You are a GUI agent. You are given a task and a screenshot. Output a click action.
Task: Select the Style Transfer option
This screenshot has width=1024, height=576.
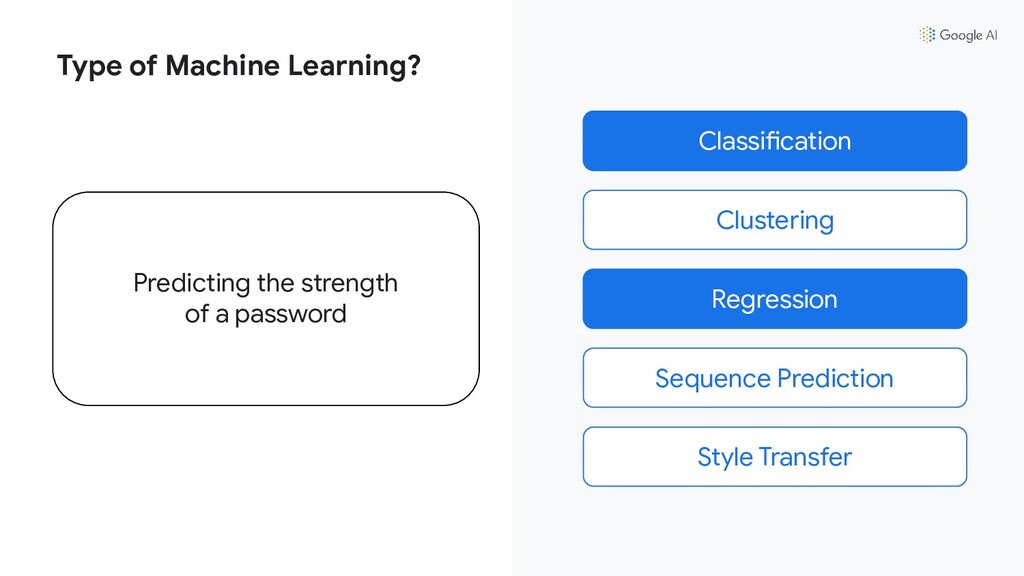(775, 457)
